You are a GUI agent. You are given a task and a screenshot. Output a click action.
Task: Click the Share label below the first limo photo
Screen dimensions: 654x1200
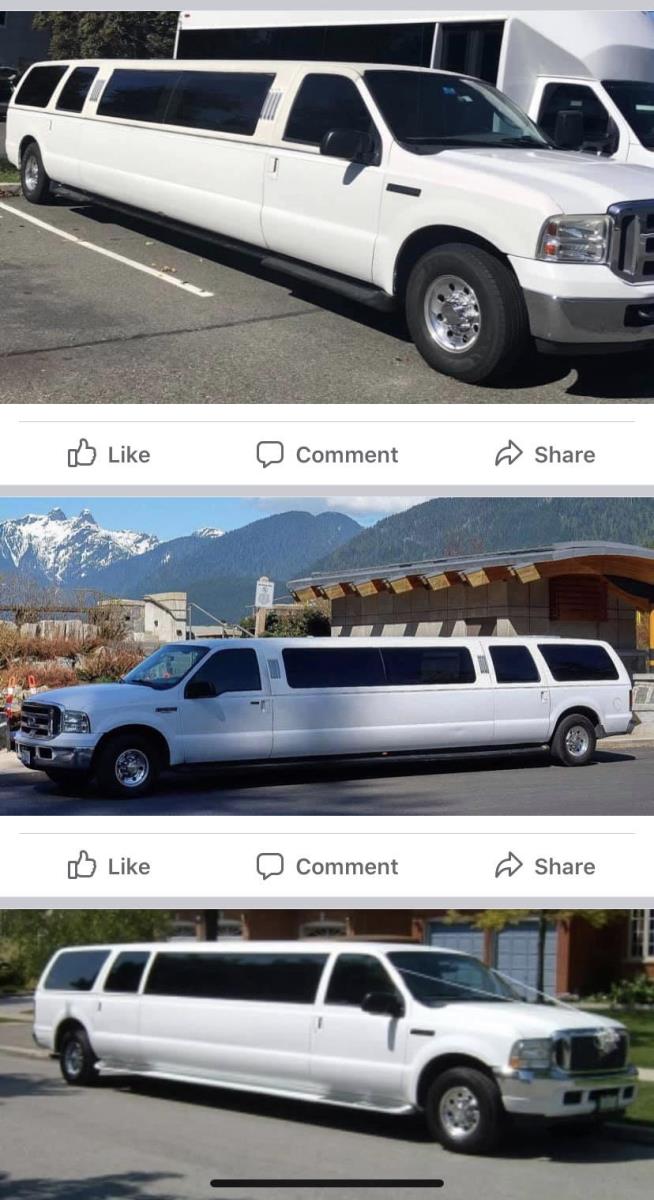(564, 455)
